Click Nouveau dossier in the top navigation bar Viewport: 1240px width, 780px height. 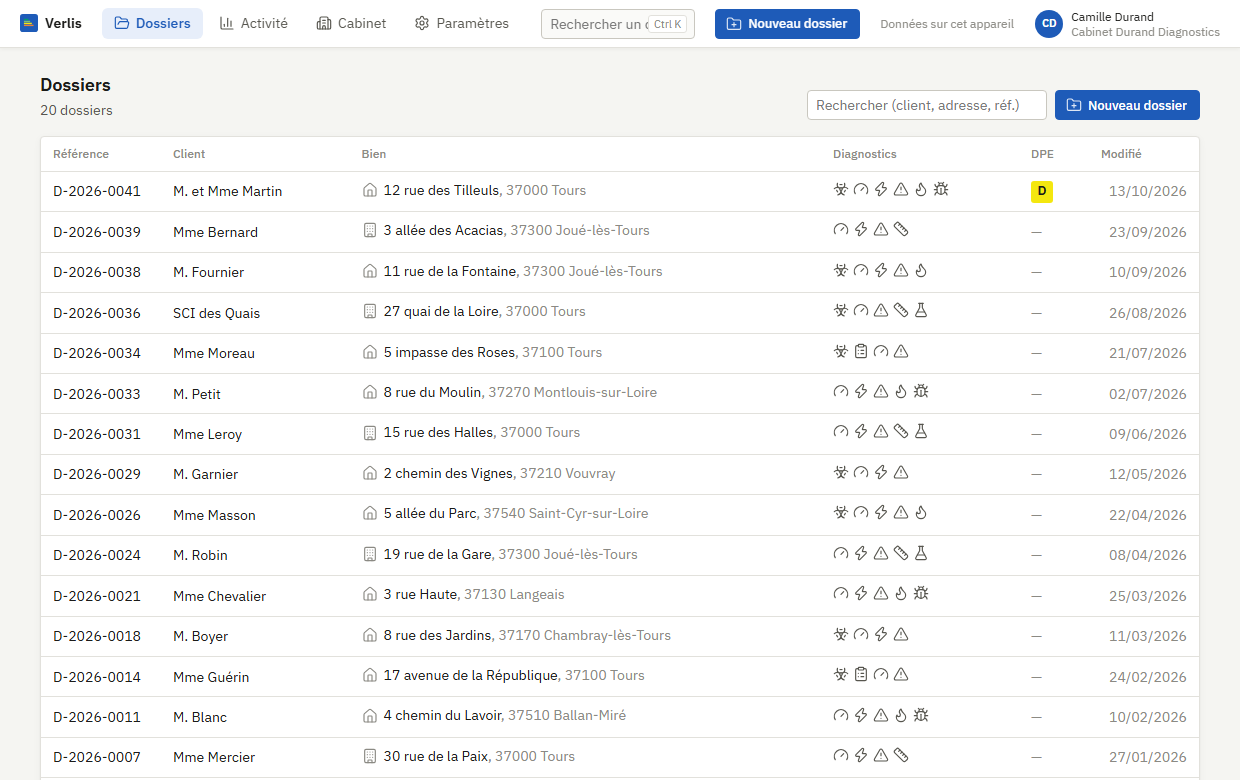click(787, 24)
